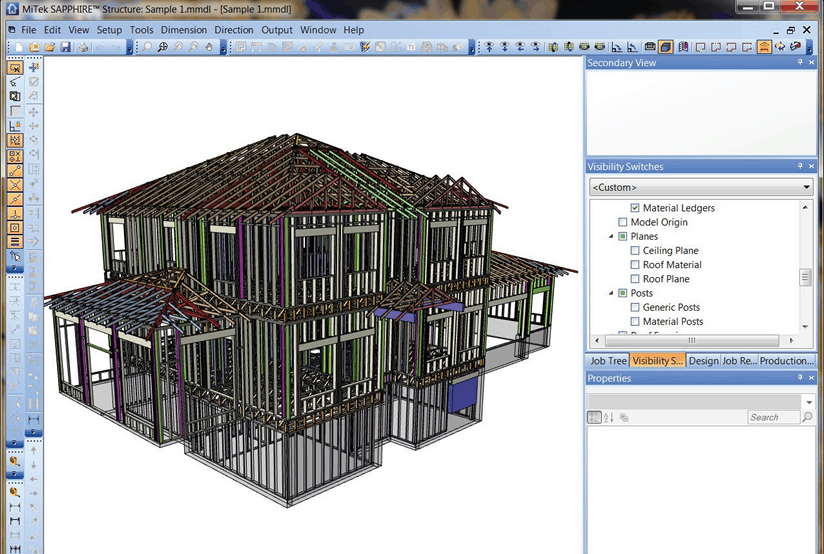Toggle the intersection snap X icon
The image size is (824, 554).
(x=15, y=185)
